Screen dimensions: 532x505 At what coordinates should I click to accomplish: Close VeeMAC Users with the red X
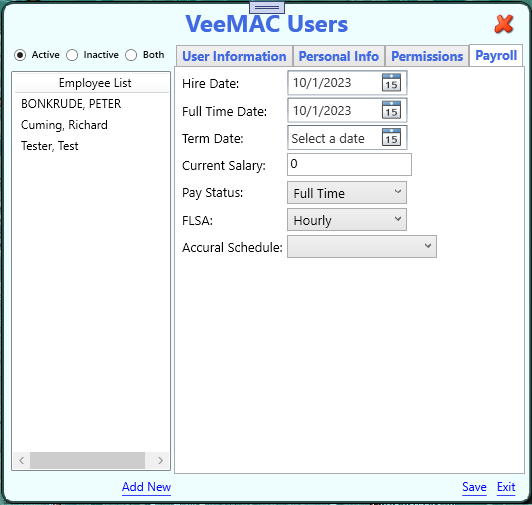pos(504,24)
